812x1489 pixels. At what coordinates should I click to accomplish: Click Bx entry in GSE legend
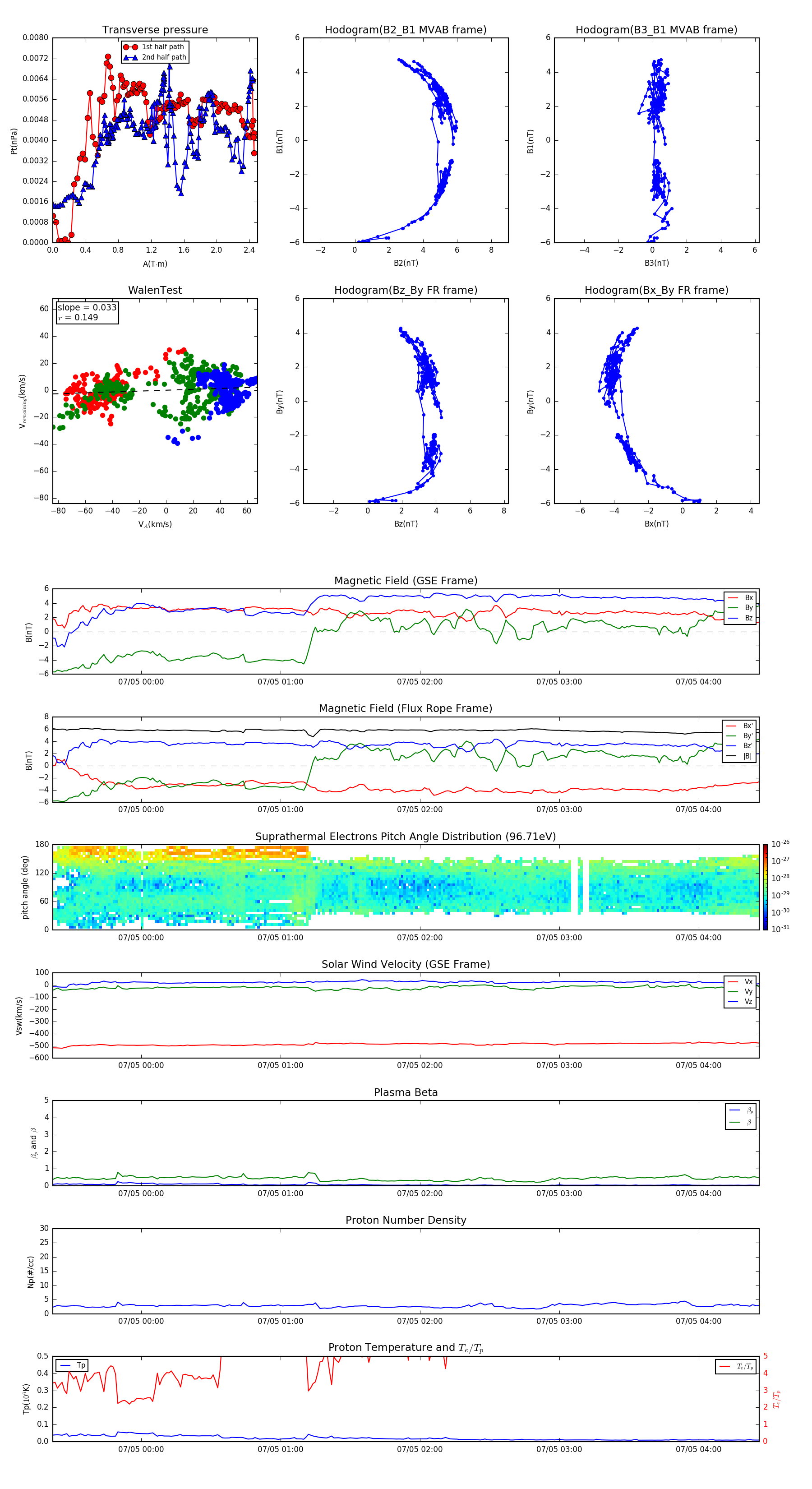point(740,598)
